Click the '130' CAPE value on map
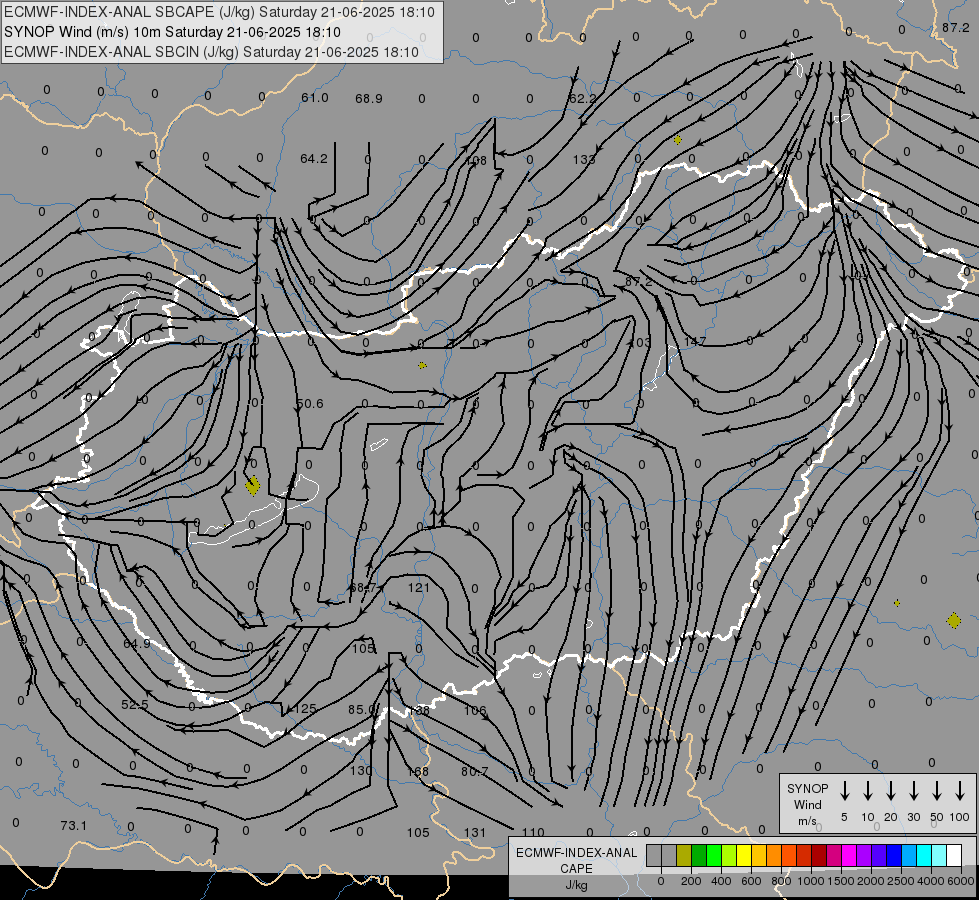Viewport: 979px width, 900px height. pos(361,771)
